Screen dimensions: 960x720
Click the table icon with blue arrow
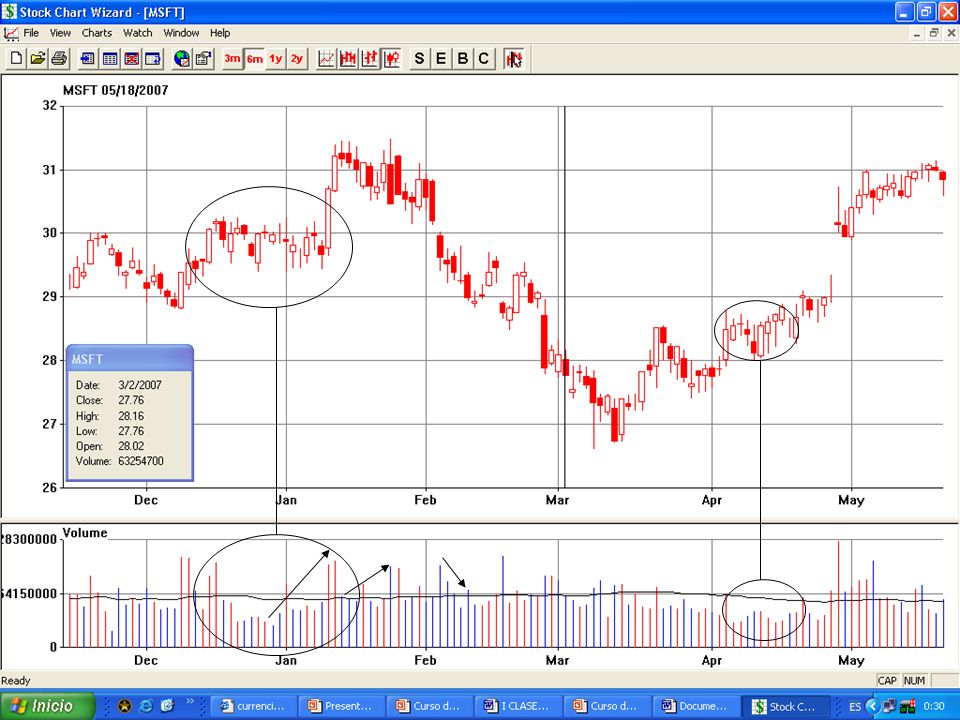pyautogui.click(x=153, y=59)
